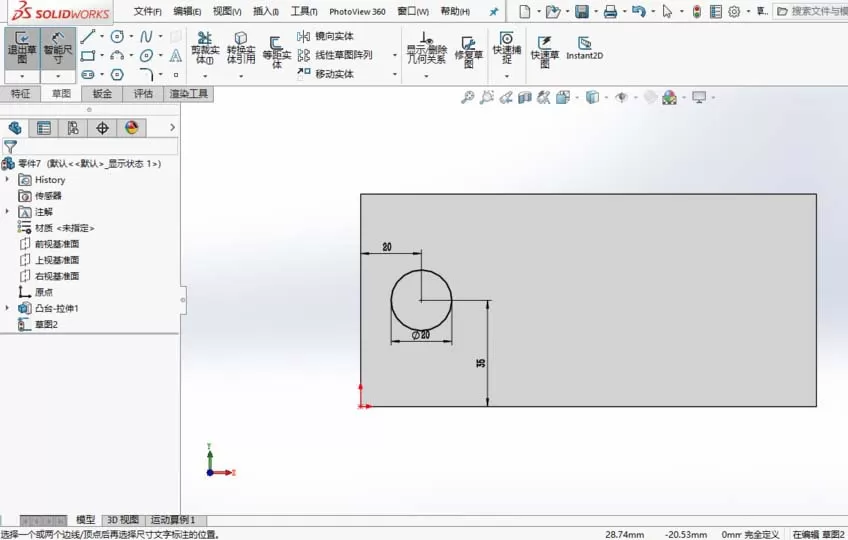Image resolution: width=848 pixels, height=540 pixels.
Task: Click the pin icon to pin menu bar
Action: 494,11
